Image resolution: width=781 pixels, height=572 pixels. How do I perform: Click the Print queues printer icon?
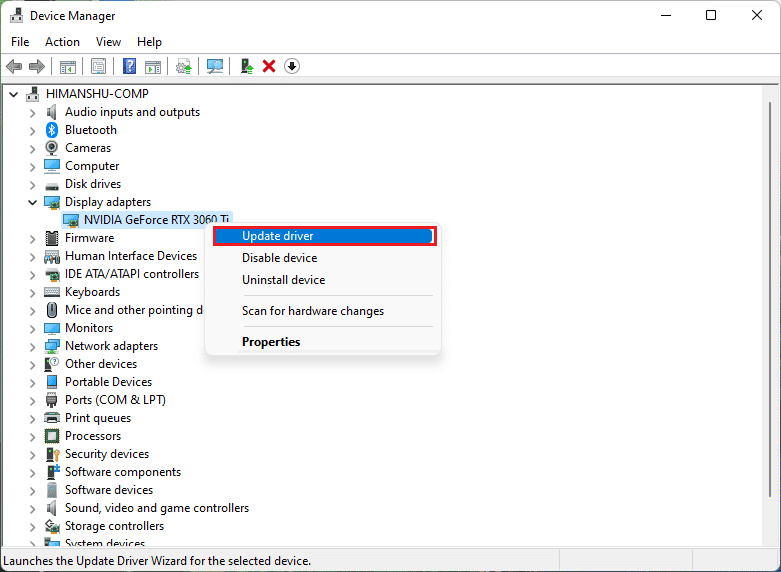[x=52, y=418]
